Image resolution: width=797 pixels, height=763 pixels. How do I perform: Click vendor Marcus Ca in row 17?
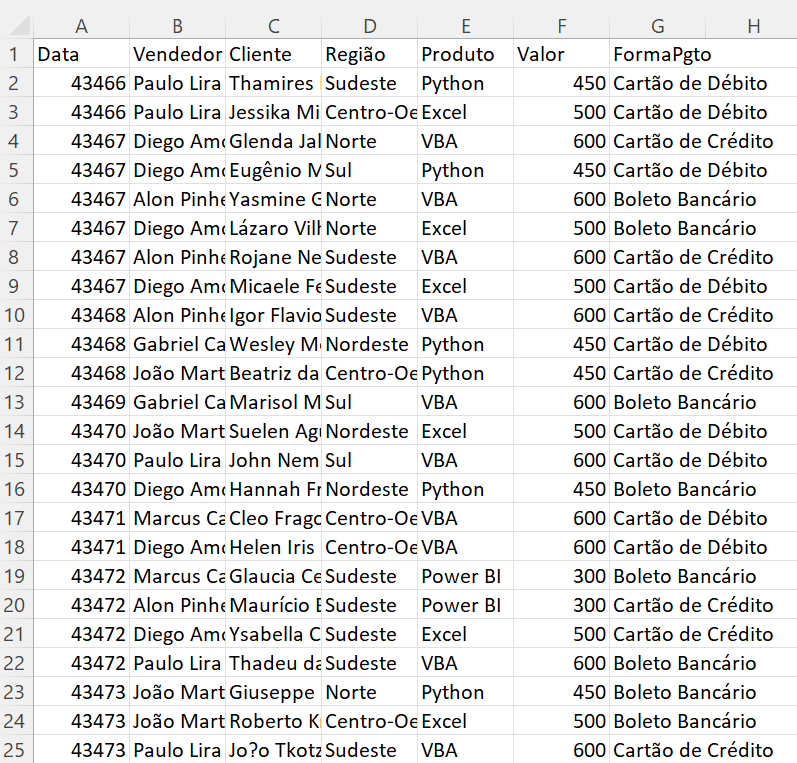[x=177, y=518]
